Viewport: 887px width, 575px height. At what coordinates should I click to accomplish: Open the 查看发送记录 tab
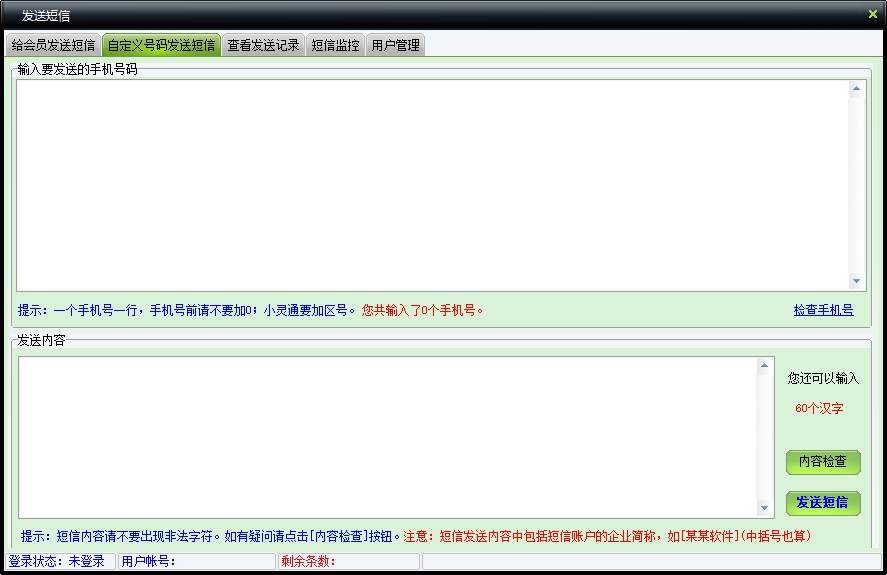tap(263, 45)
